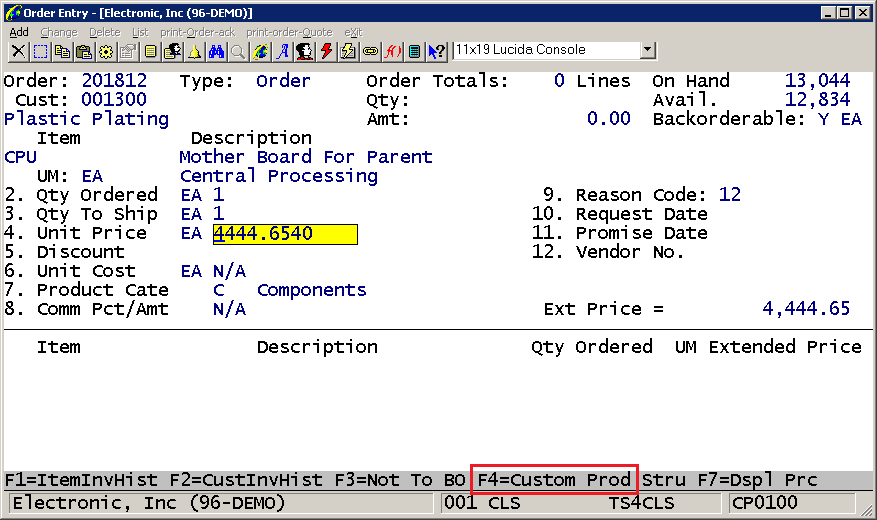Click the Qty Ordered field label
This screenshot has height=520, width=877.
coord(97,195)
